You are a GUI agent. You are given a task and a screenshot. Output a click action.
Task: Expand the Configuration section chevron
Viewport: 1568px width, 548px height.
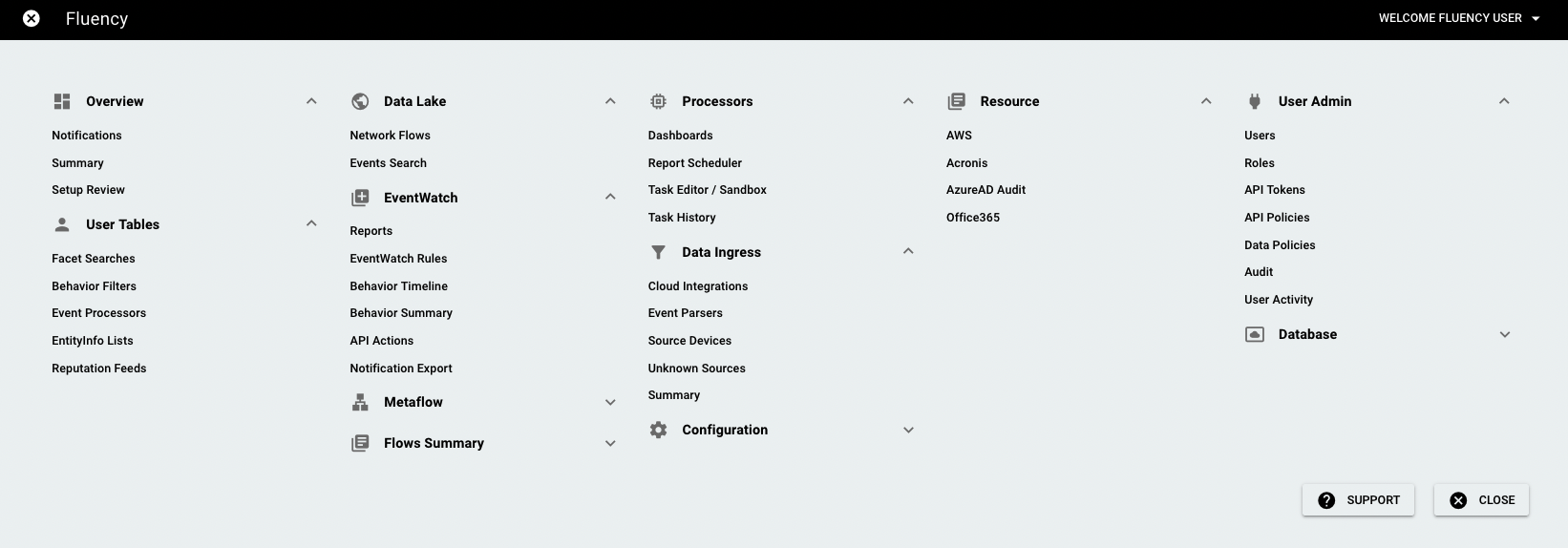[908, 430]
